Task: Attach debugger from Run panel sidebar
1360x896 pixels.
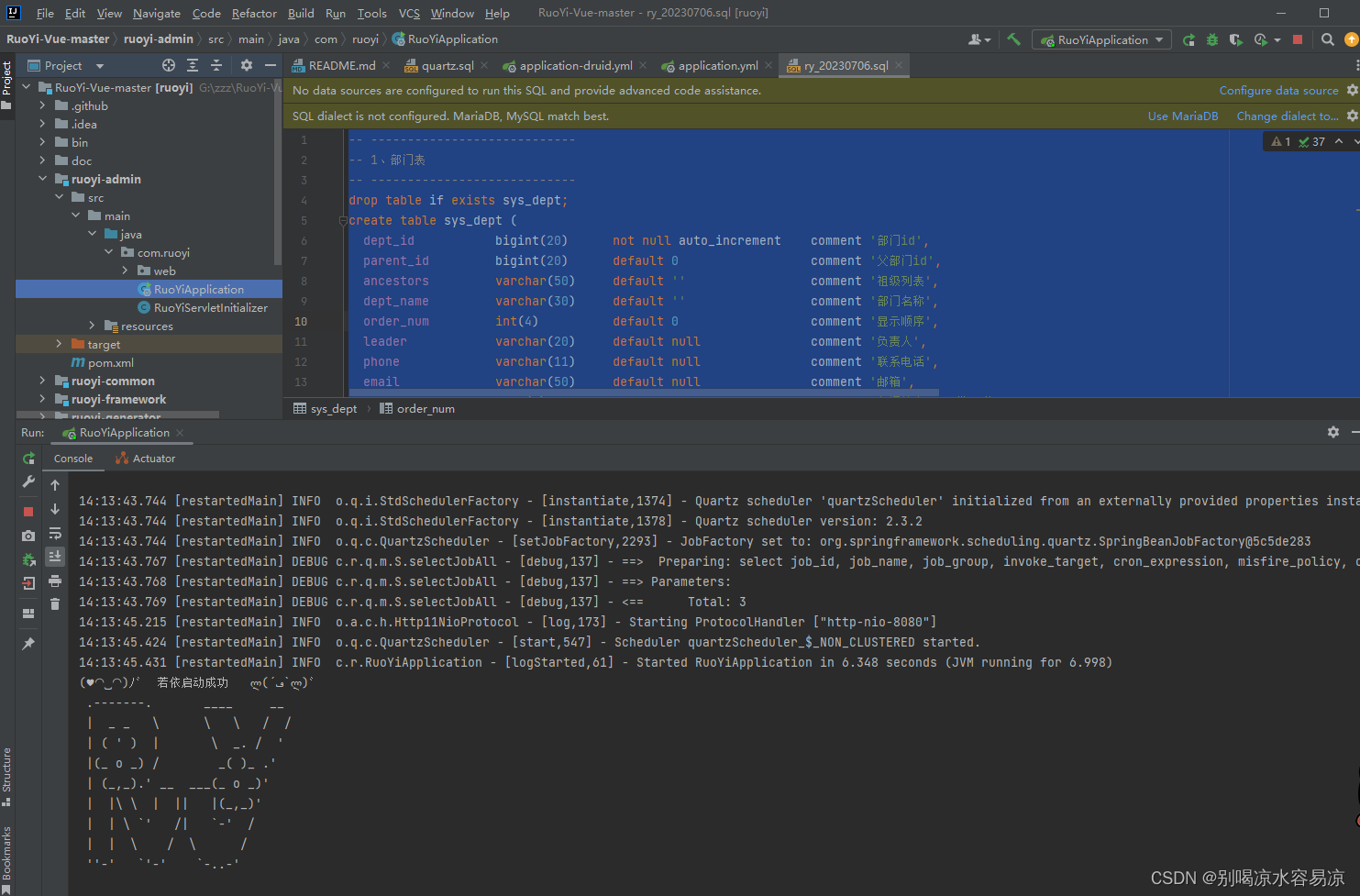Action: (28, 559)
